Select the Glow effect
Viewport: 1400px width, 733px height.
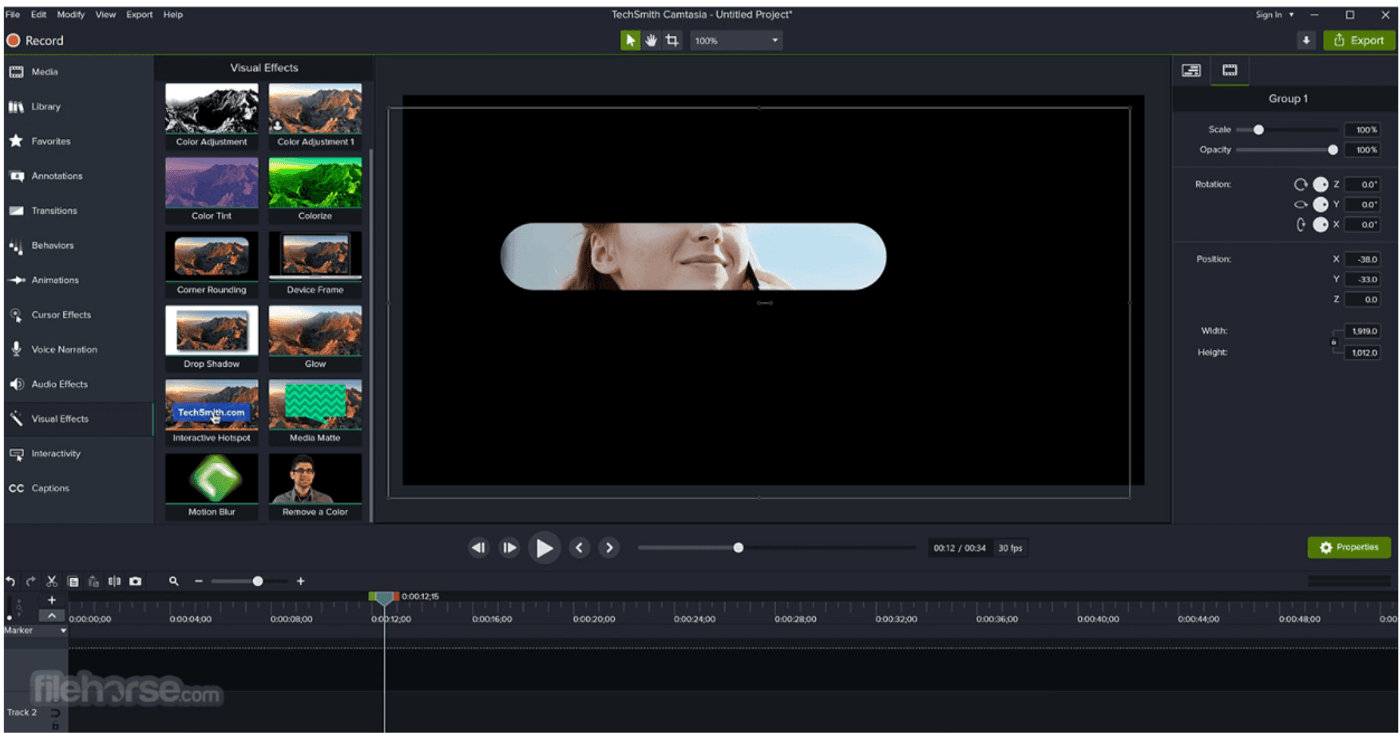click(315, 338)
